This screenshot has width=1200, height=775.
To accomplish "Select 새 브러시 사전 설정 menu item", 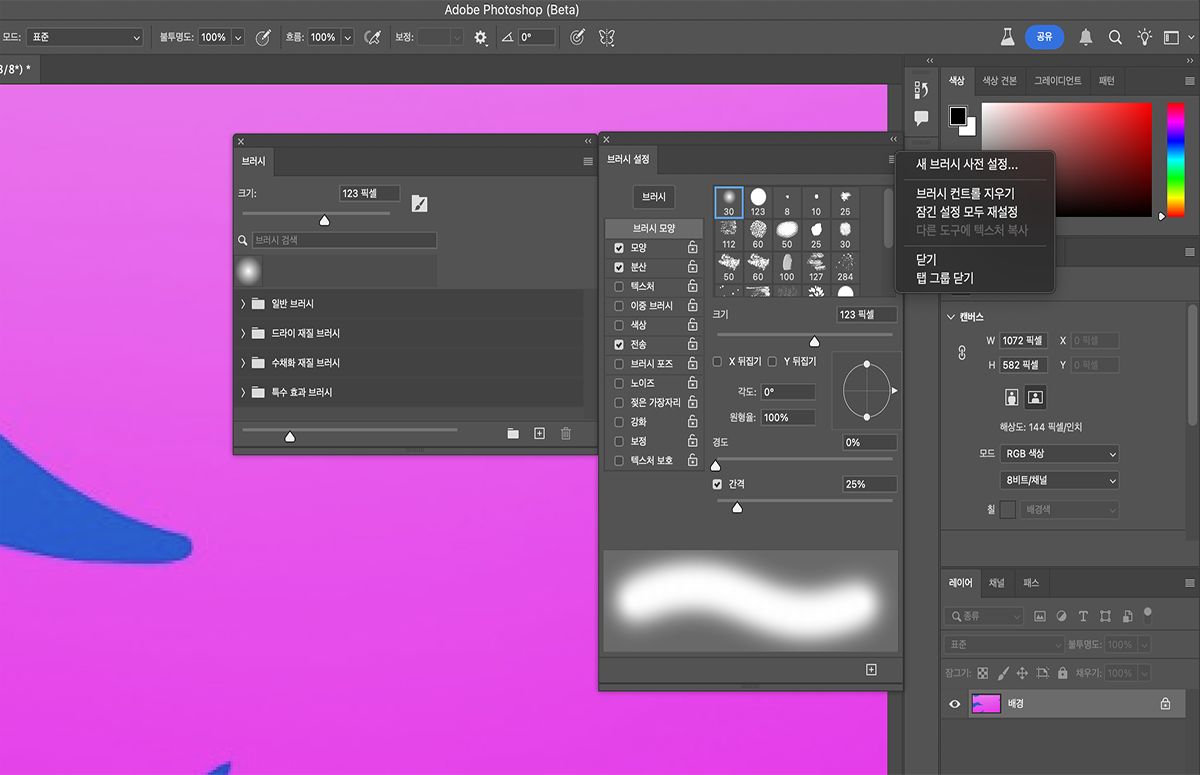I will (x=967, y=165).
